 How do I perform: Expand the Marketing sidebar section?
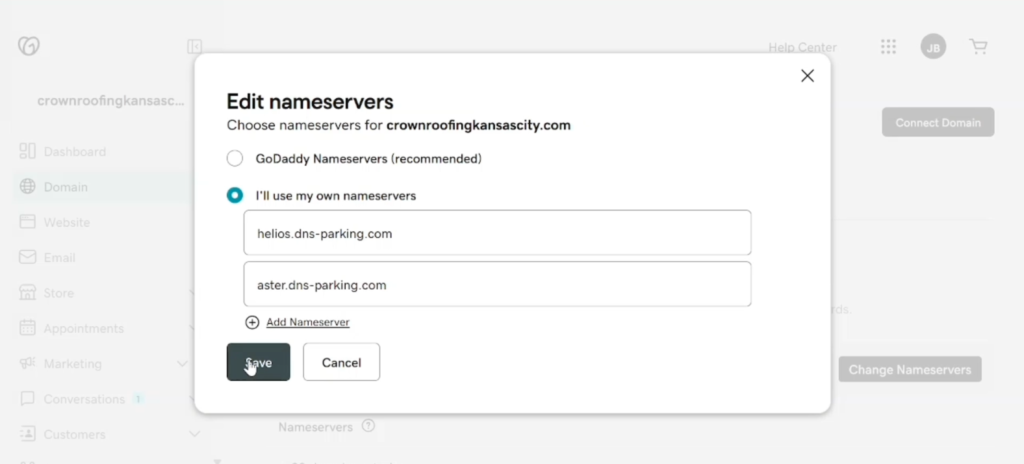click(x=182, y=363)
